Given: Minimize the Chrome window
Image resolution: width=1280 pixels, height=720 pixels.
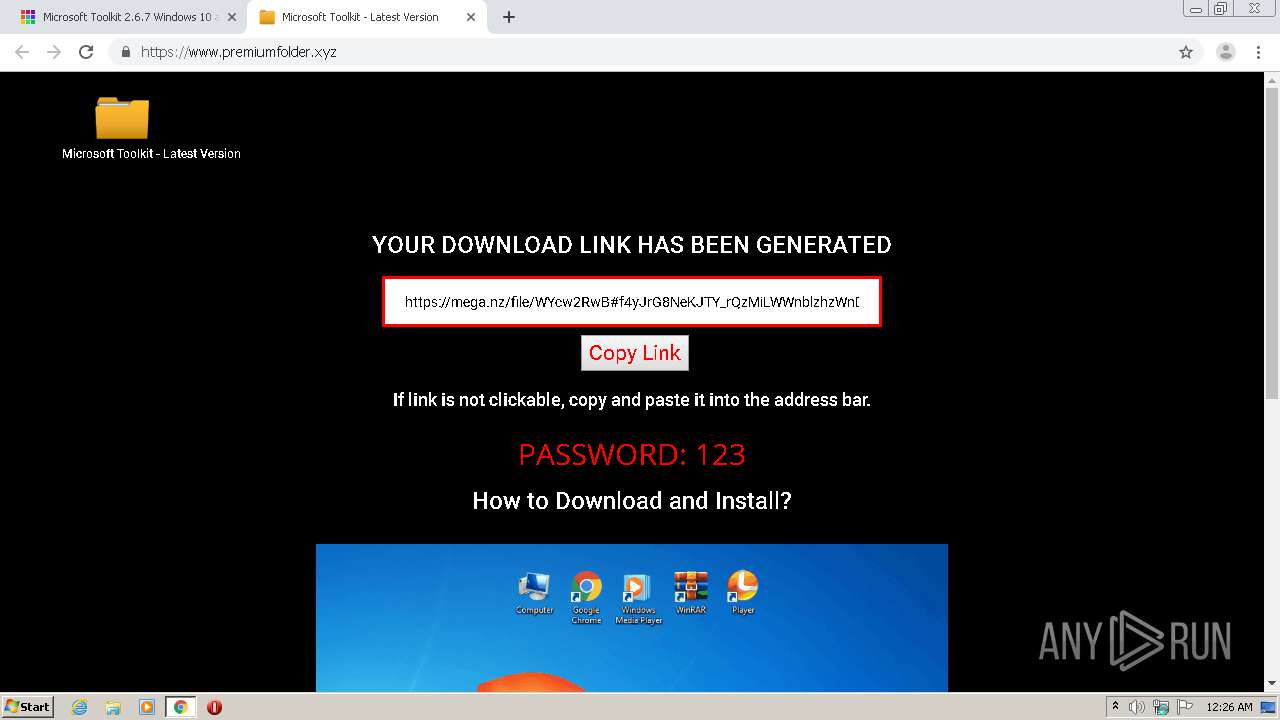Looking at the screenshot, I should coord(1196,9).
